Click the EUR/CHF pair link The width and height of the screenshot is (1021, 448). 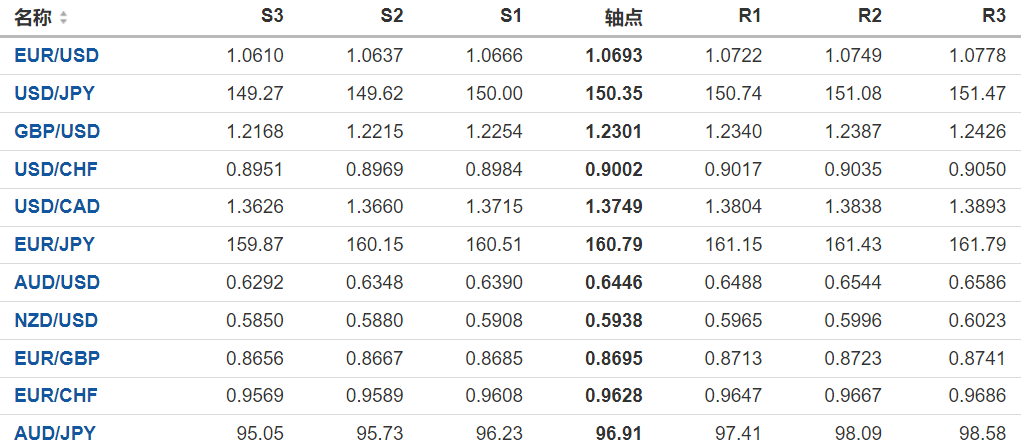(57, 395)
